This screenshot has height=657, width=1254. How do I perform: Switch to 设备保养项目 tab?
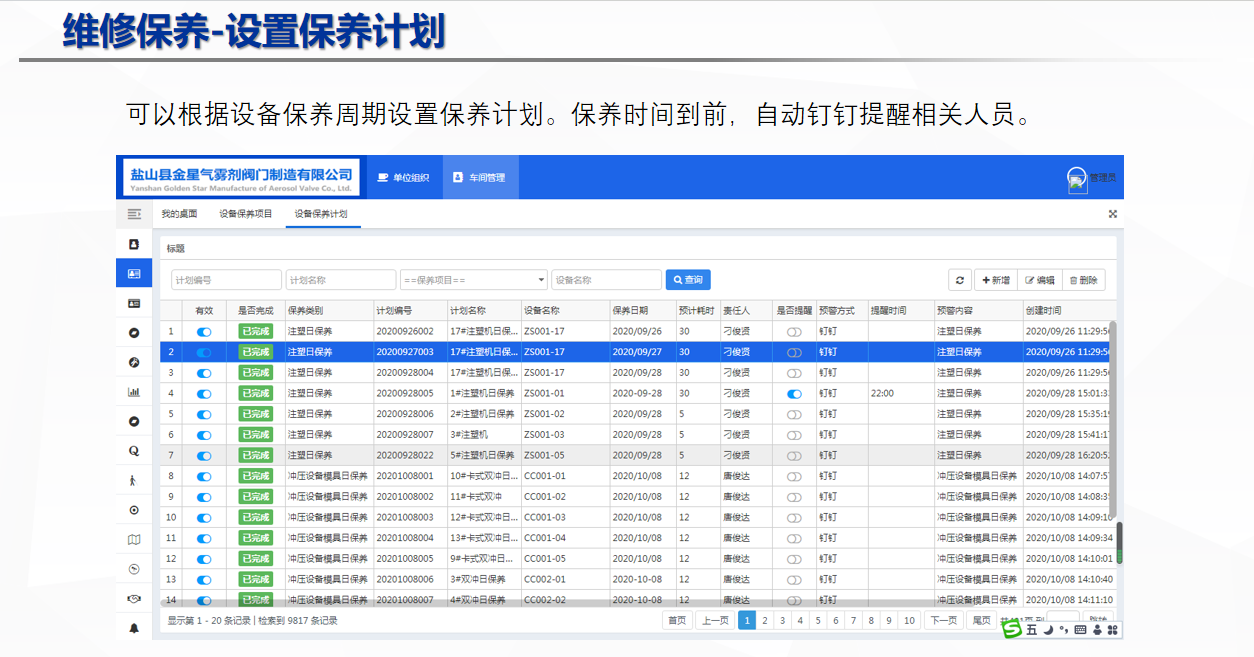[246, 214]
